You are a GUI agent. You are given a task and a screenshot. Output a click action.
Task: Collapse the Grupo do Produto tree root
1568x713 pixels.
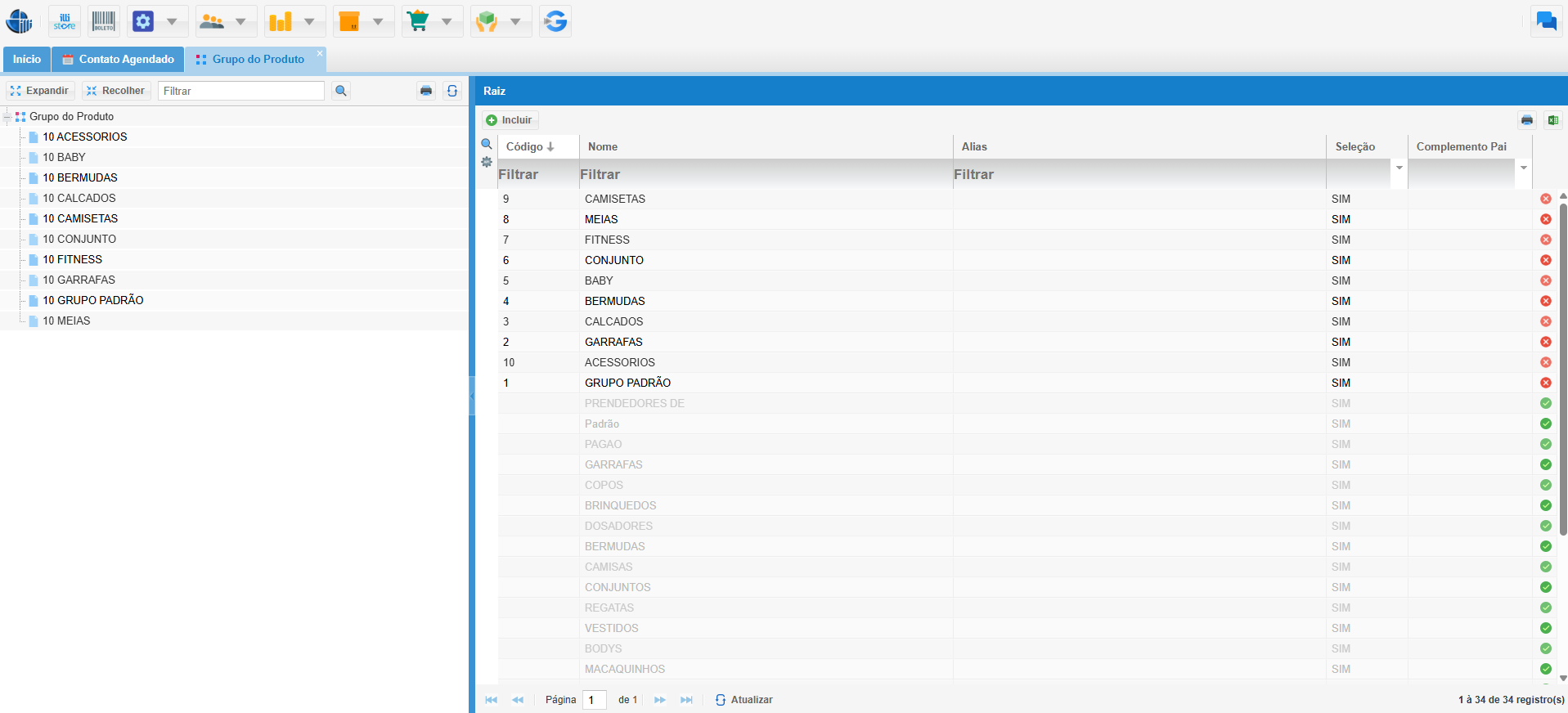click(7, 117)
